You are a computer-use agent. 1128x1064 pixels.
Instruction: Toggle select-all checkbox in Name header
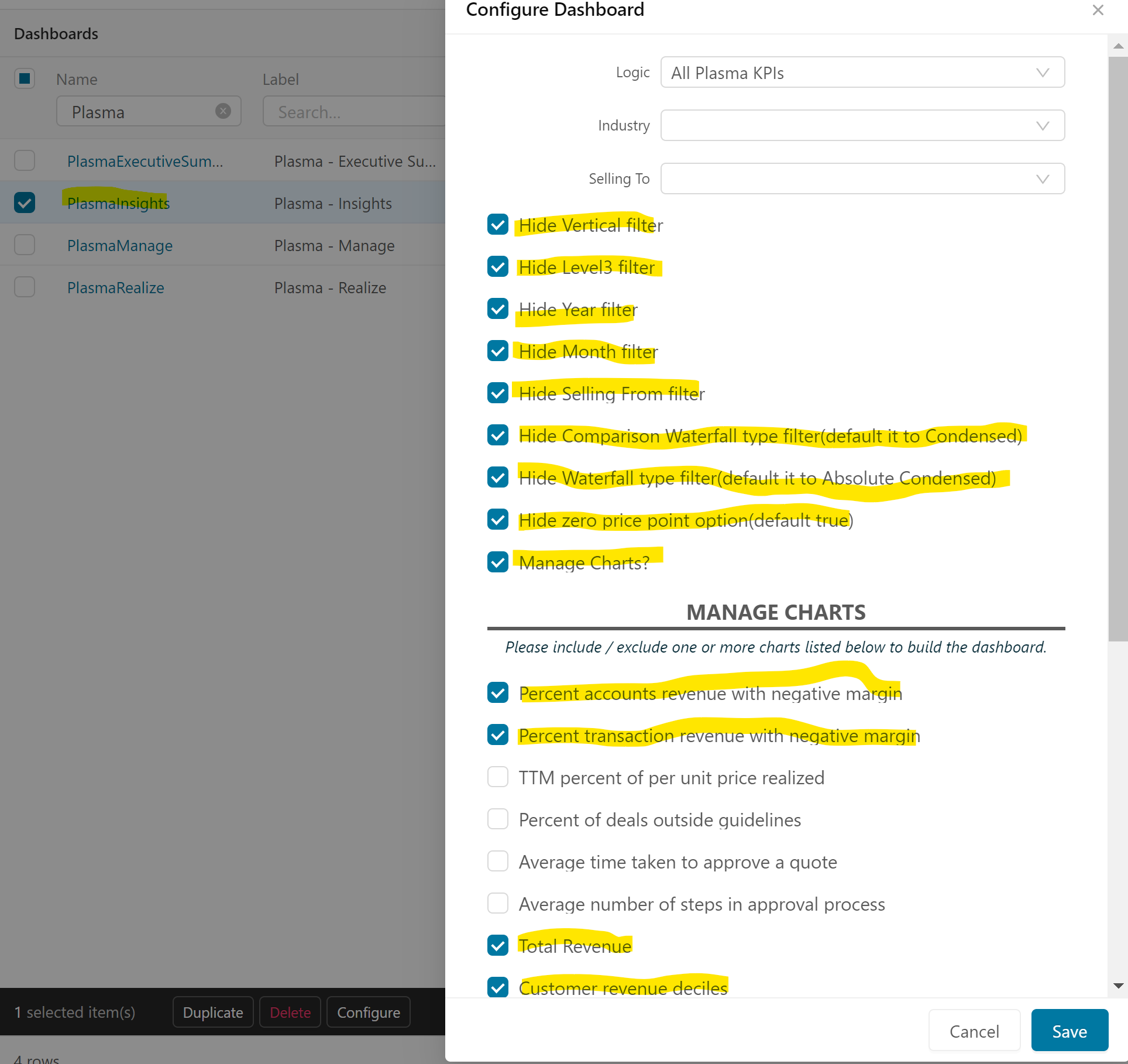(25, 78)
